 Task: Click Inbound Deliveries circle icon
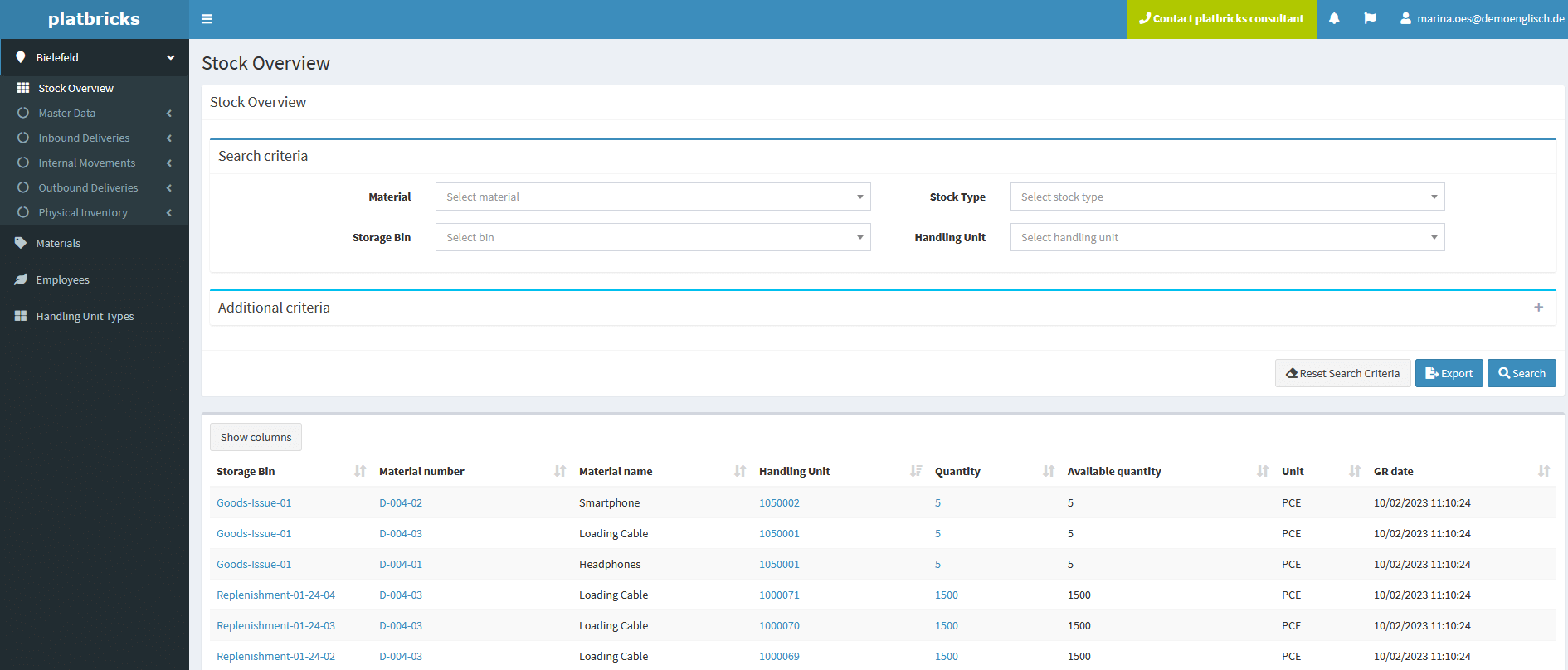click(x=23, y=138)
